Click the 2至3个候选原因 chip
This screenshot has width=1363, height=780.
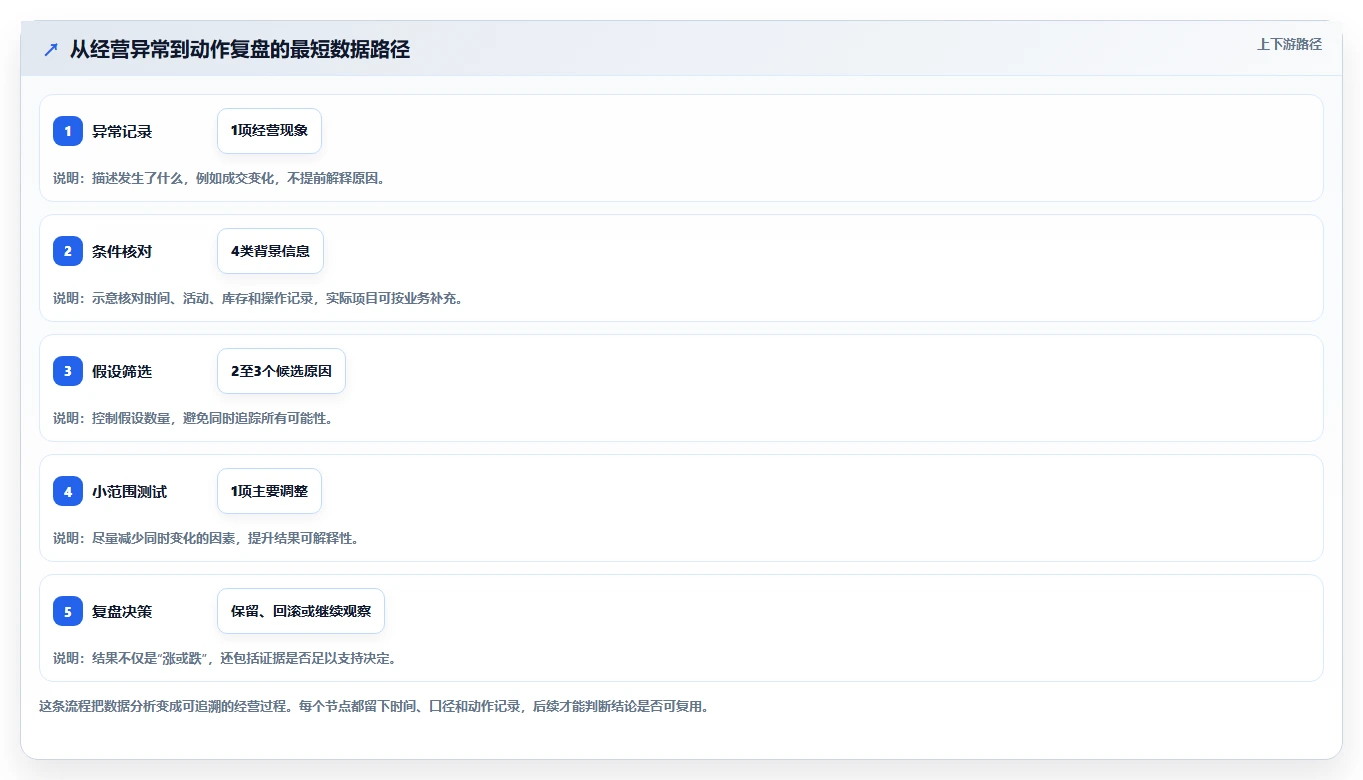(281, 371)
